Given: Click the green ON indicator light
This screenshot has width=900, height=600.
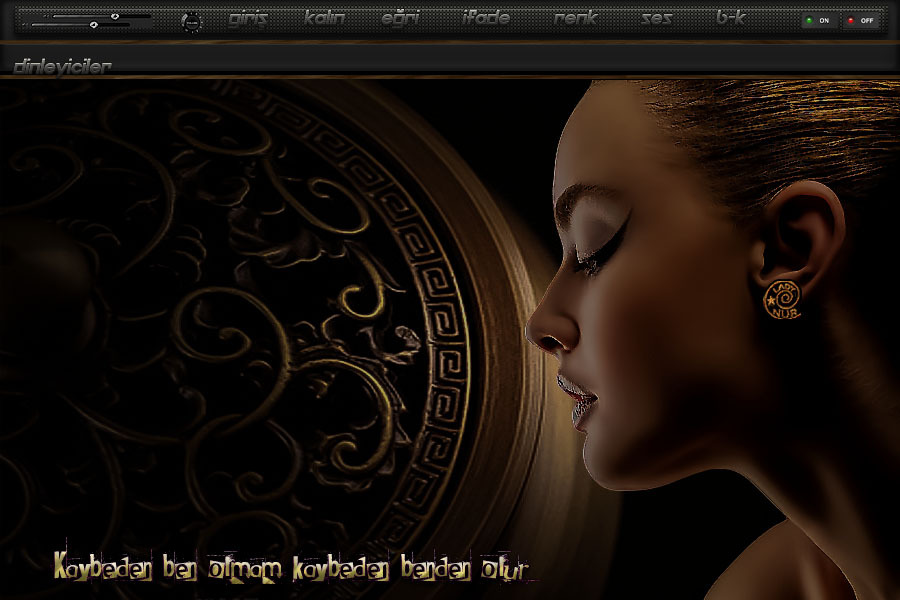Looking at the screenshot, I should 808,20.
